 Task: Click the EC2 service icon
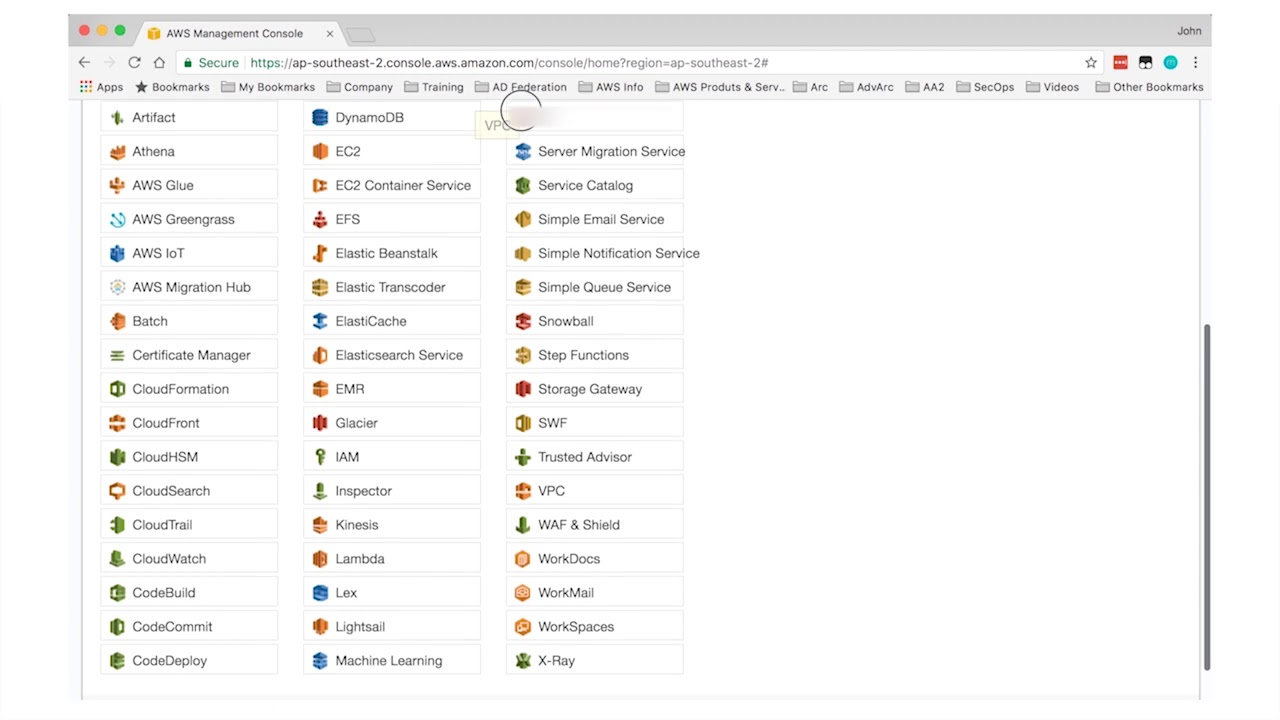[x=320, y=151]
